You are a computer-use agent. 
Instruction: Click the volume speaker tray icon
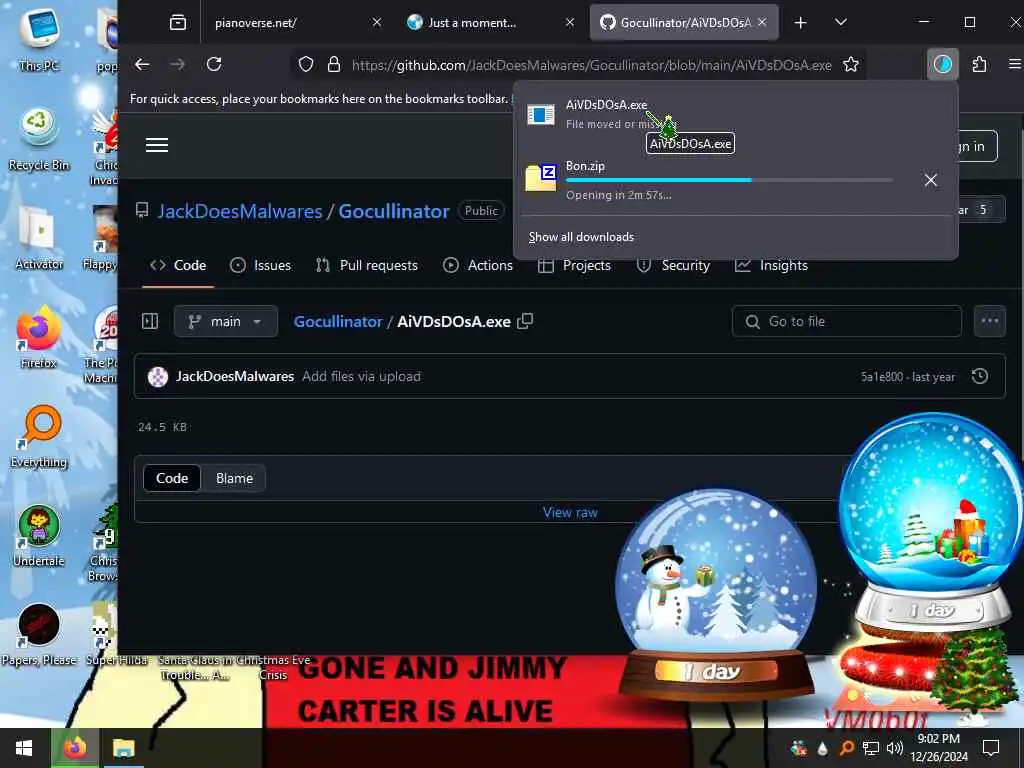894,748
